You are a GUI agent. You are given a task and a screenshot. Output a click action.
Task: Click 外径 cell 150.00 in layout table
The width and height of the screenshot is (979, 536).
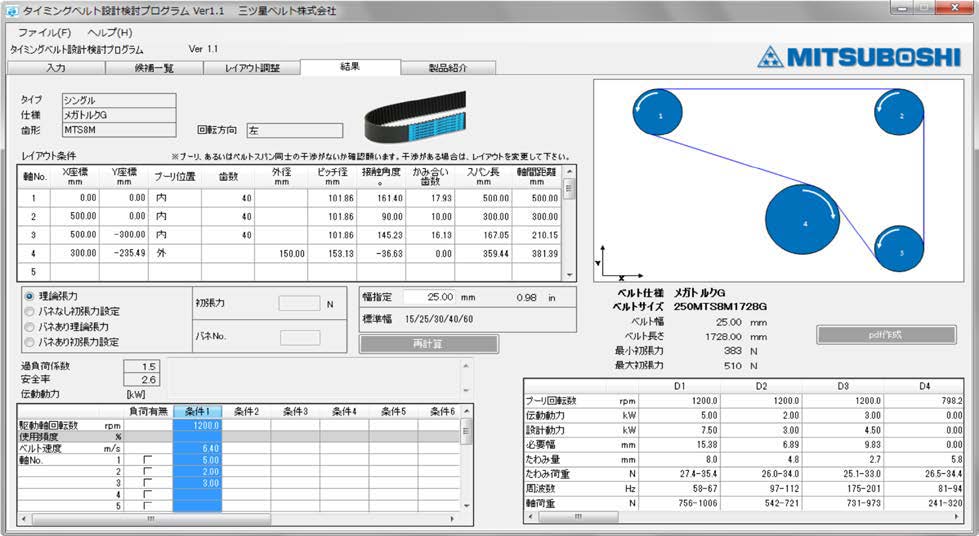pyautogui.click(x=281, y=253)
